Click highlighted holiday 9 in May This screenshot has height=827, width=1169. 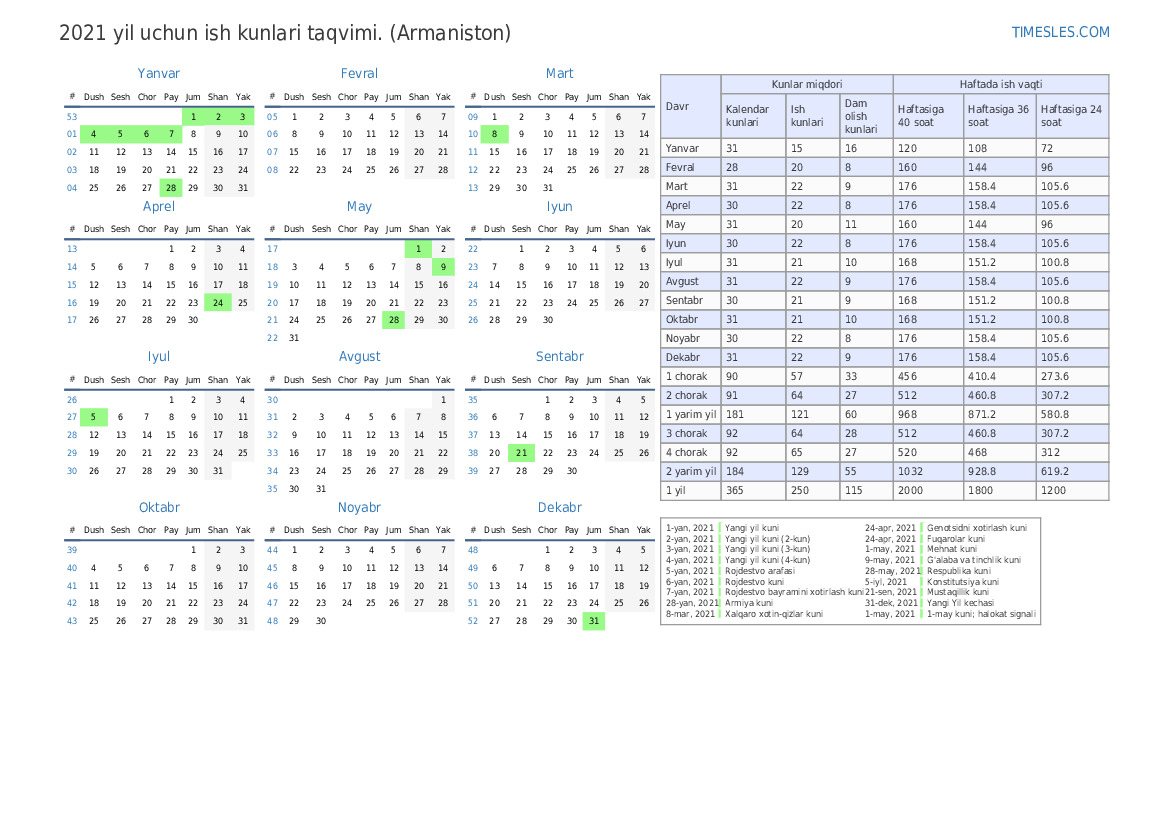pos(443,267)
